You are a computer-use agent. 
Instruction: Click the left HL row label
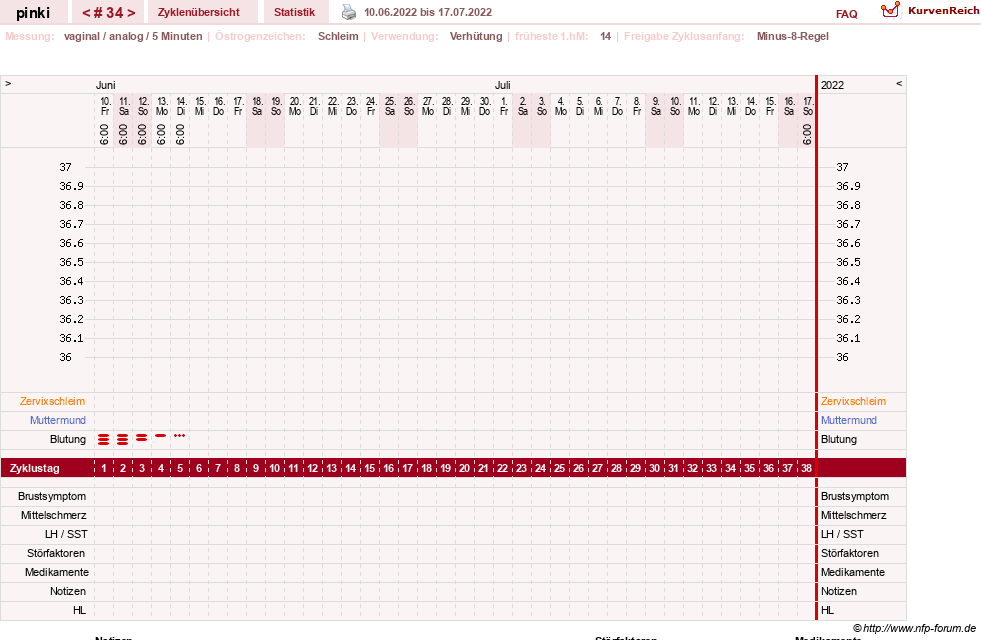79,610
